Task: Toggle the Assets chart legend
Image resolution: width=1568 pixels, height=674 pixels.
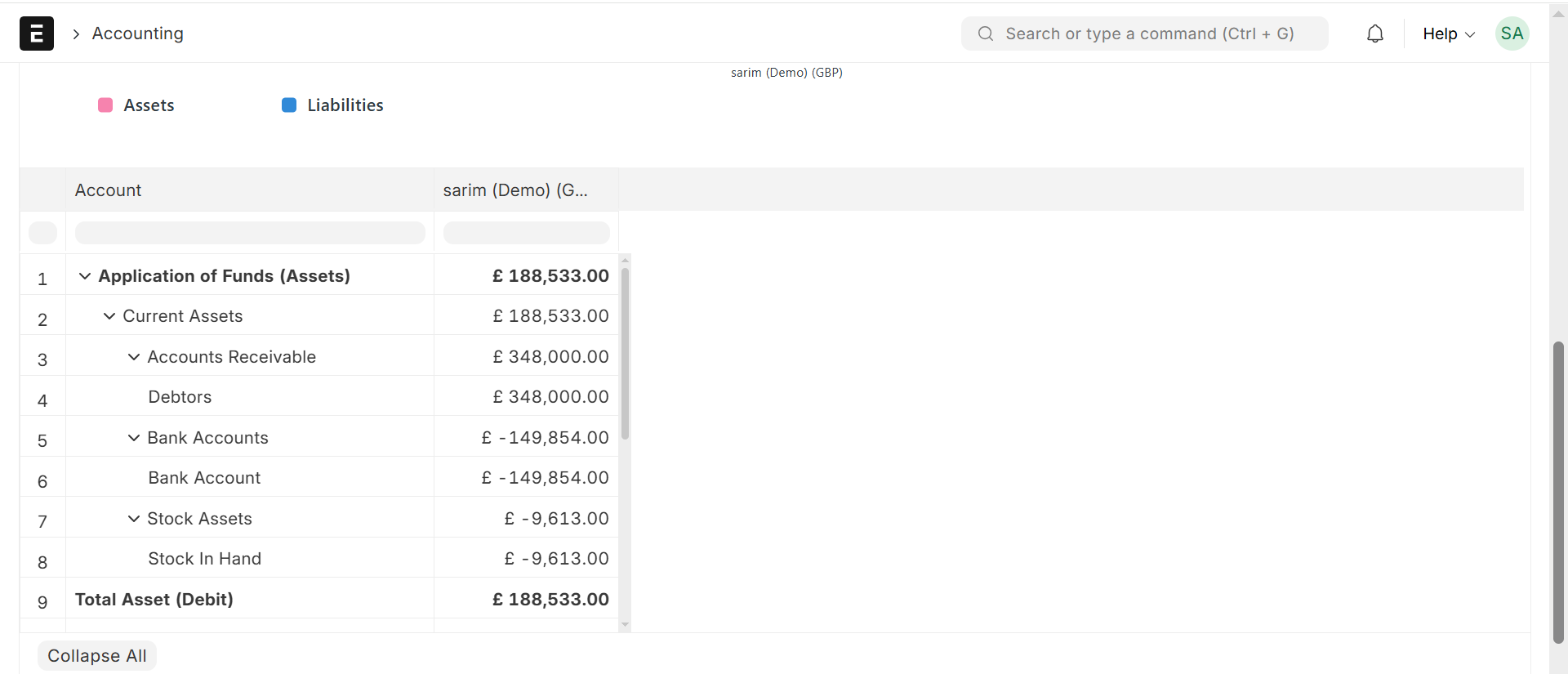Action: [x=136, y=105]
